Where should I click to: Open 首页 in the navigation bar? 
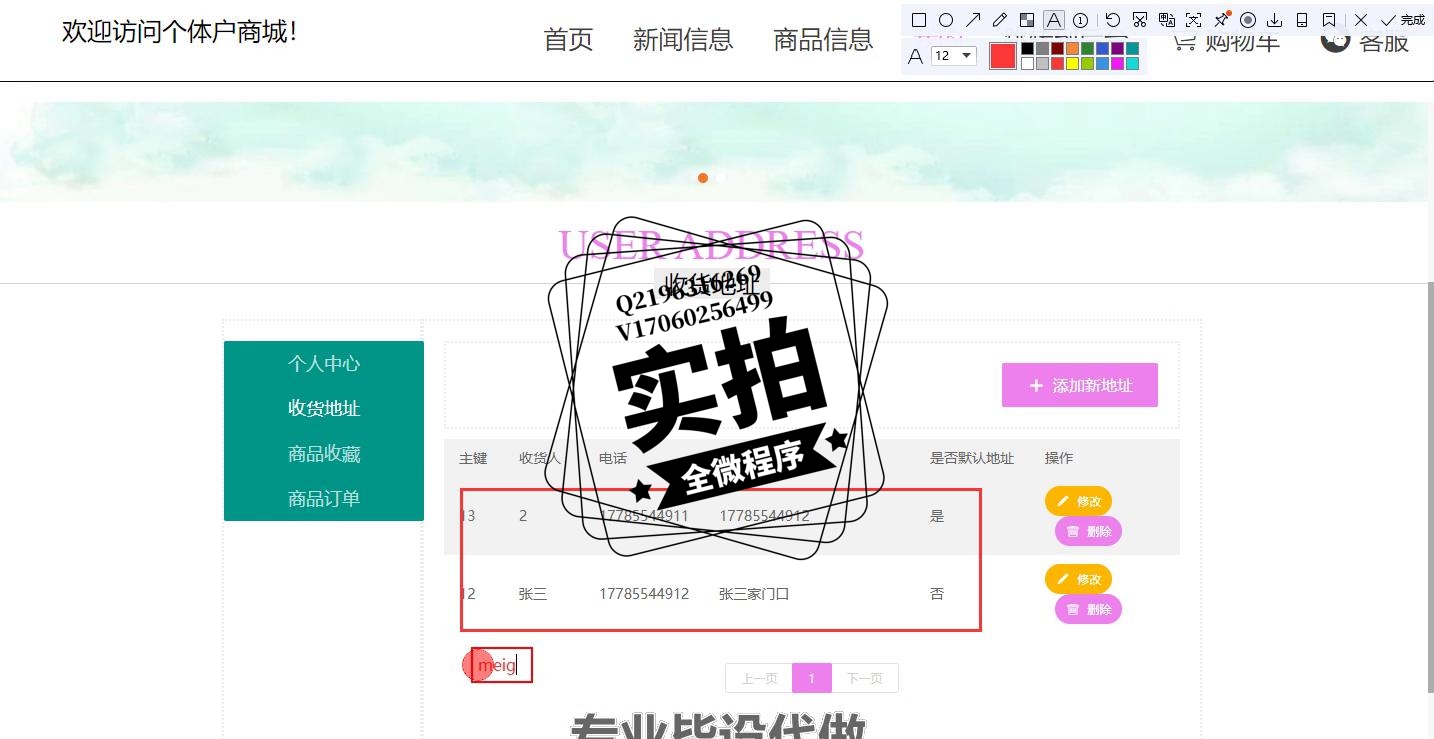pos(568,40)
